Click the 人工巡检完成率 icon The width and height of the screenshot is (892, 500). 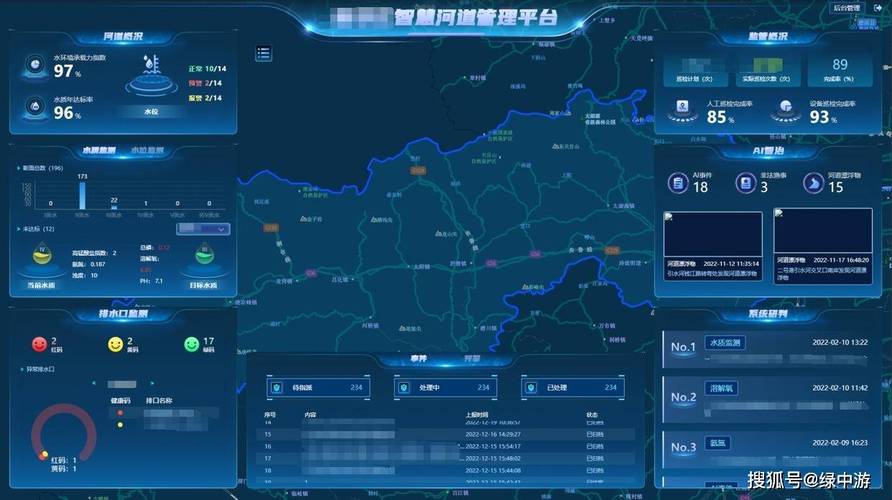pyautogui.click(x=682, y=109)
